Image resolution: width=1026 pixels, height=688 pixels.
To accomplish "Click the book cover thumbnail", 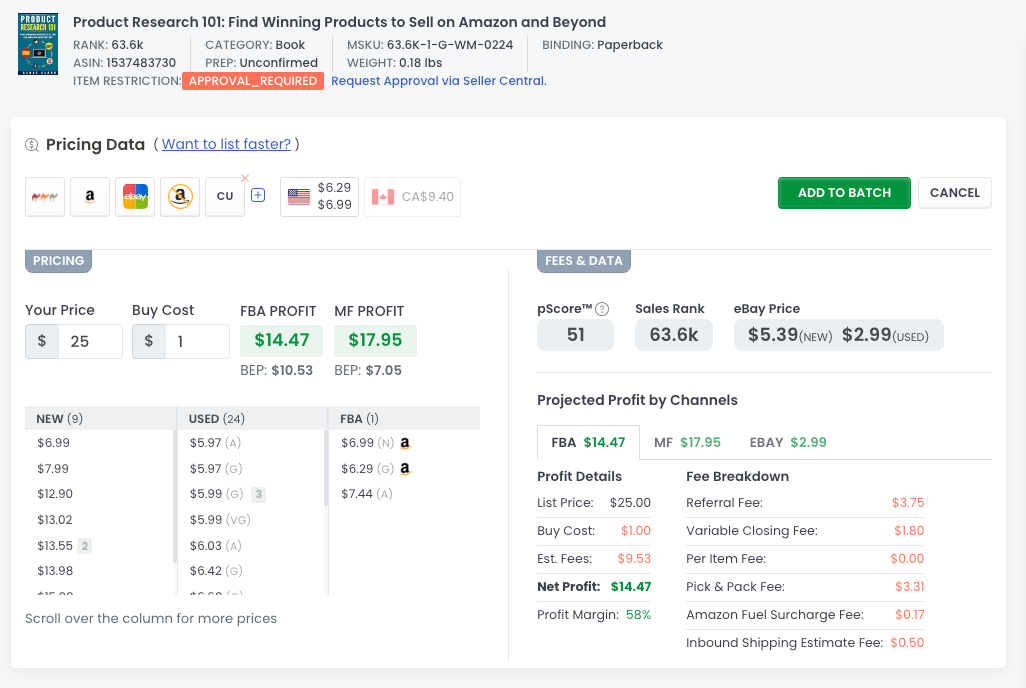I will (38, 44).
